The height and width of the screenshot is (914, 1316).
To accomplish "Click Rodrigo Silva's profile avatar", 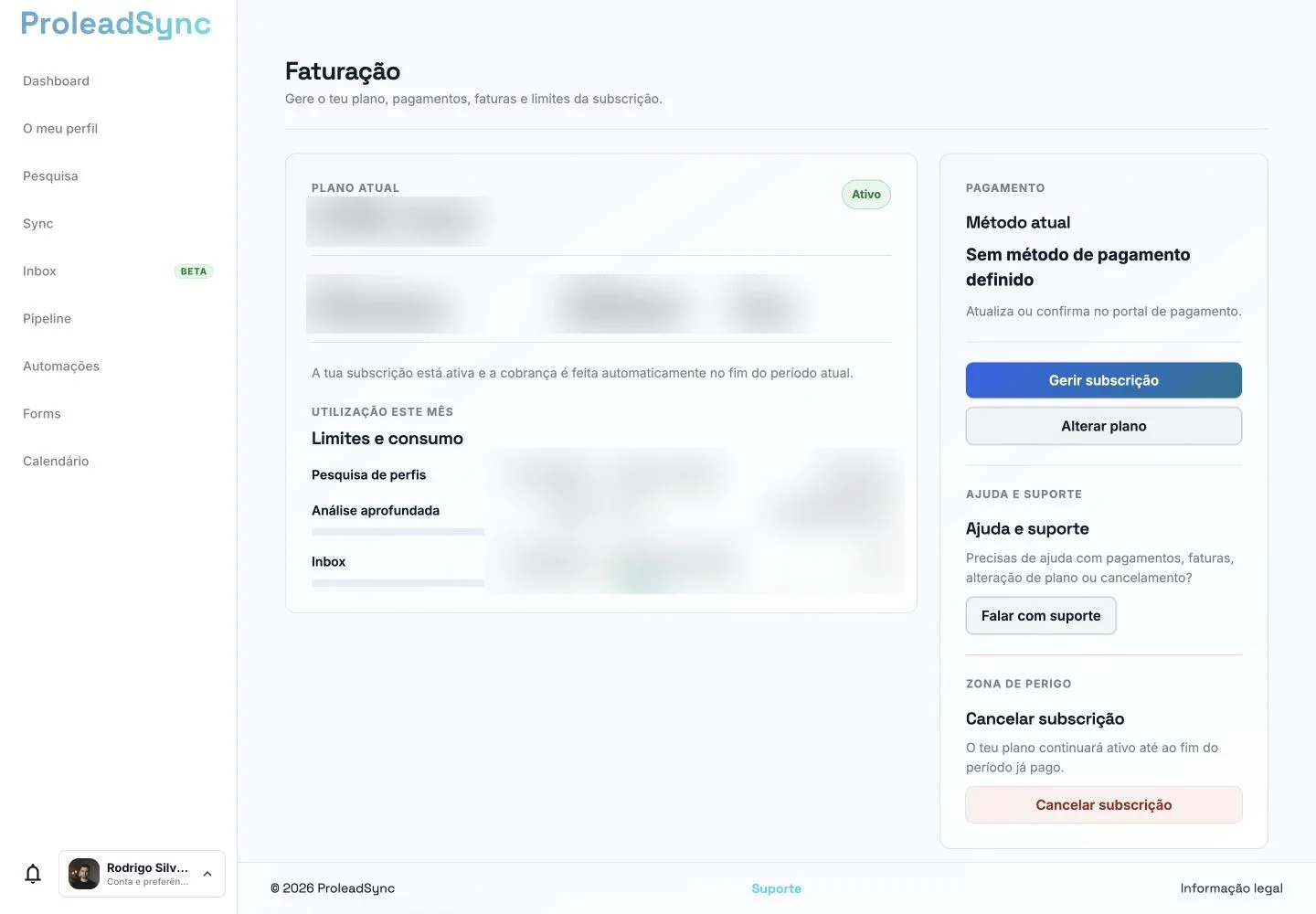I will click(84, 874).
